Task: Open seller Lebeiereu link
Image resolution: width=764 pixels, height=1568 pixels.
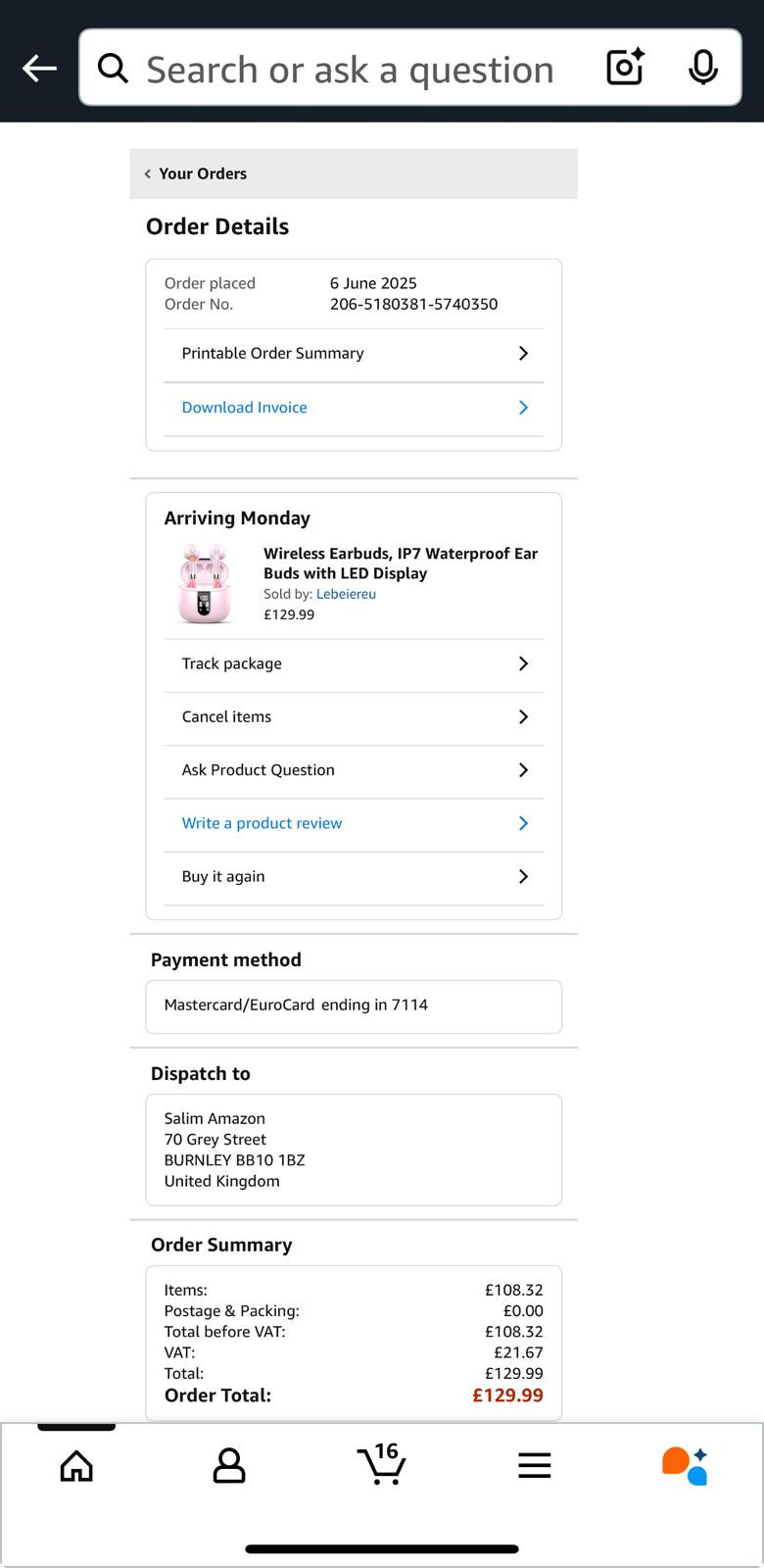Action: 346,594
